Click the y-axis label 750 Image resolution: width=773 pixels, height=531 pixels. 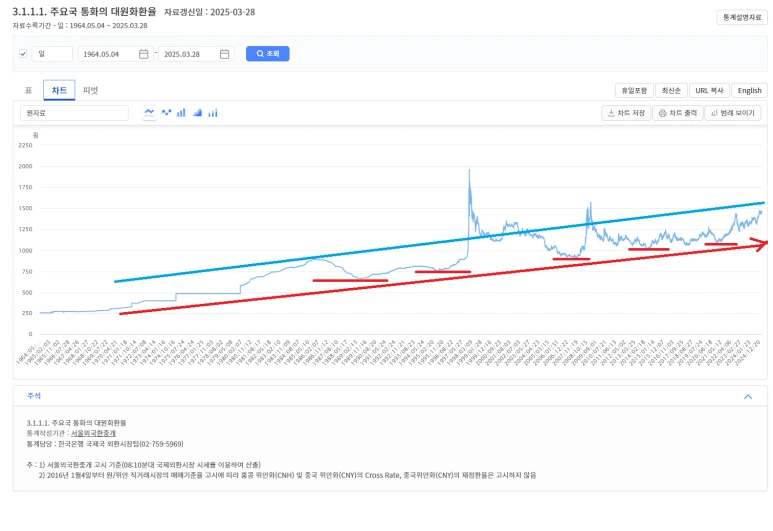[x=27, y=272]
